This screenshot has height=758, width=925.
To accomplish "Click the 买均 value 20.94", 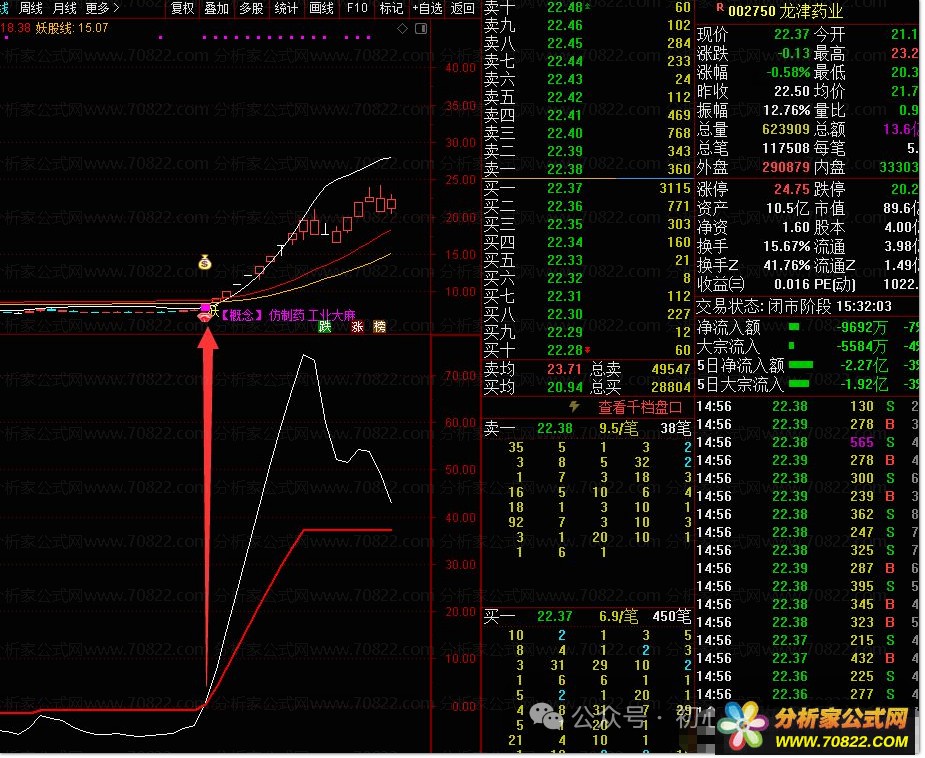I will pyautogui.click(x=565, y=388).
